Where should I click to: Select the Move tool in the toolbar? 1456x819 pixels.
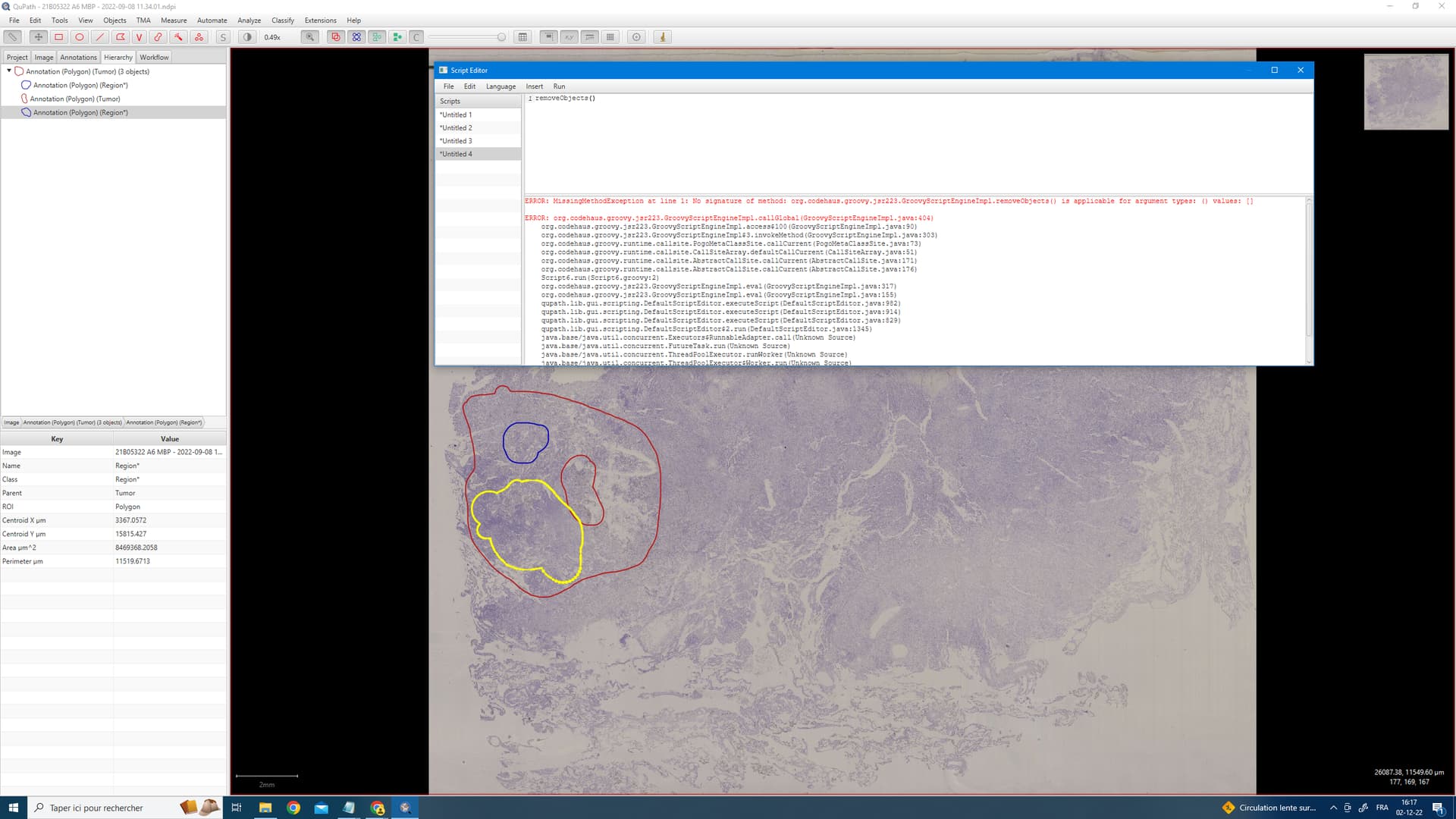click(x=38, y=36)
